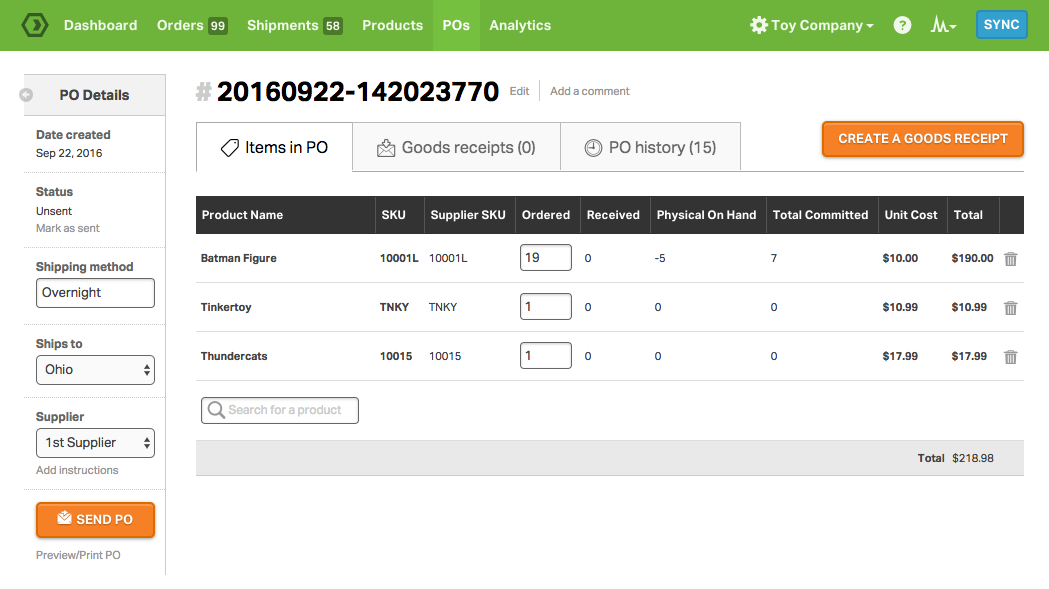Click the Mark as sent link
The width and height of the screenshot is (1049, 589).
click(x=68, y=229)
